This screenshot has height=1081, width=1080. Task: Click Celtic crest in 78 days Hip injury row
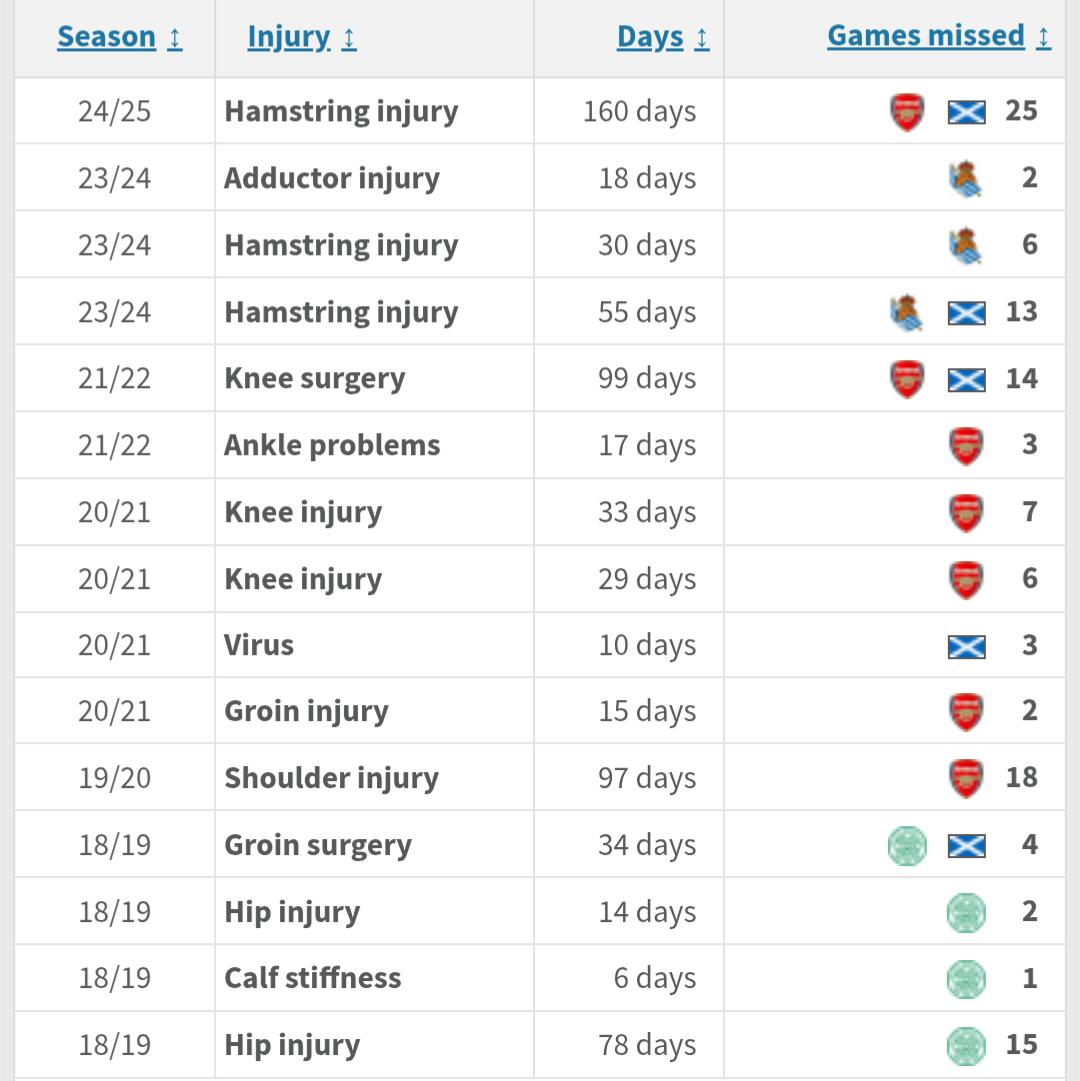pos(966,1046)
